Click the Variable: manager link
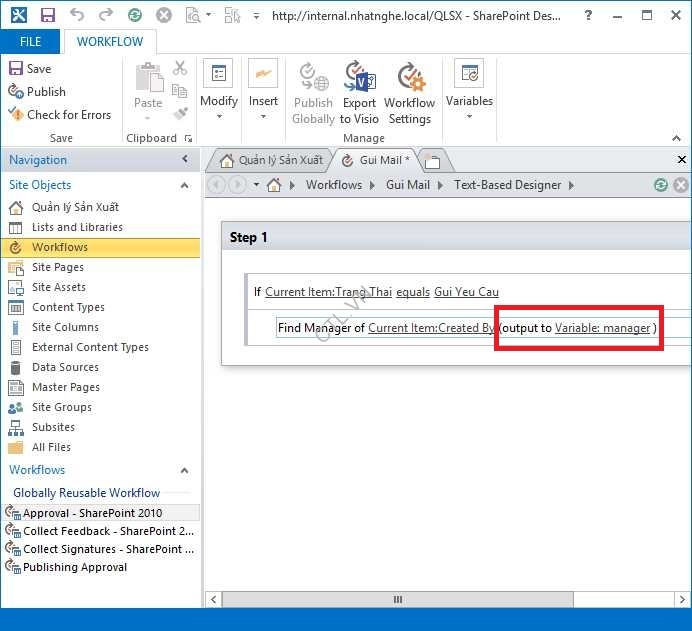The width and height of the screenshot is (692, 631). pos(602,328)
